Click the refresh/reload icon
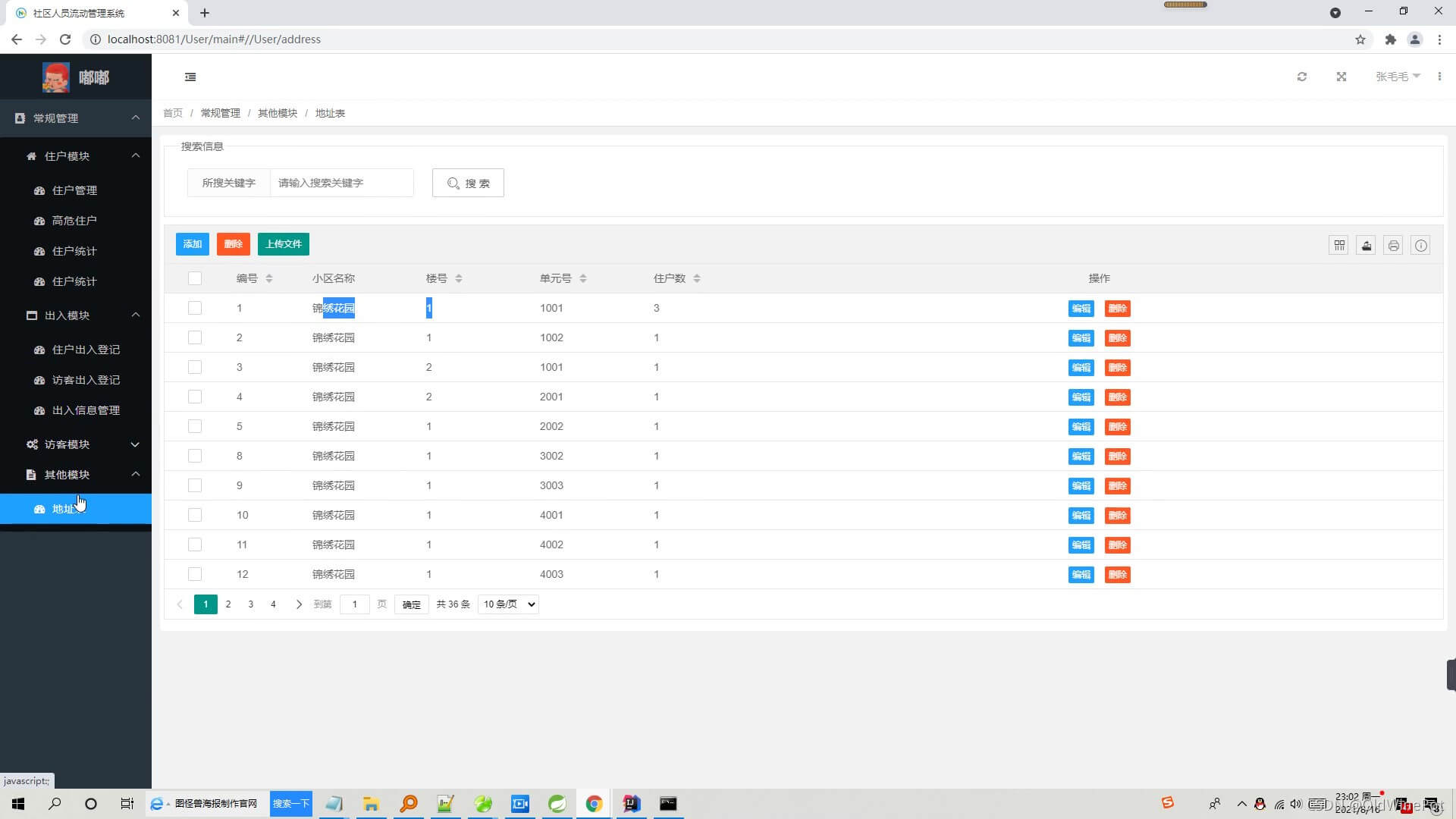Viewport: 1456px width, 819px height. [1302, 76]
